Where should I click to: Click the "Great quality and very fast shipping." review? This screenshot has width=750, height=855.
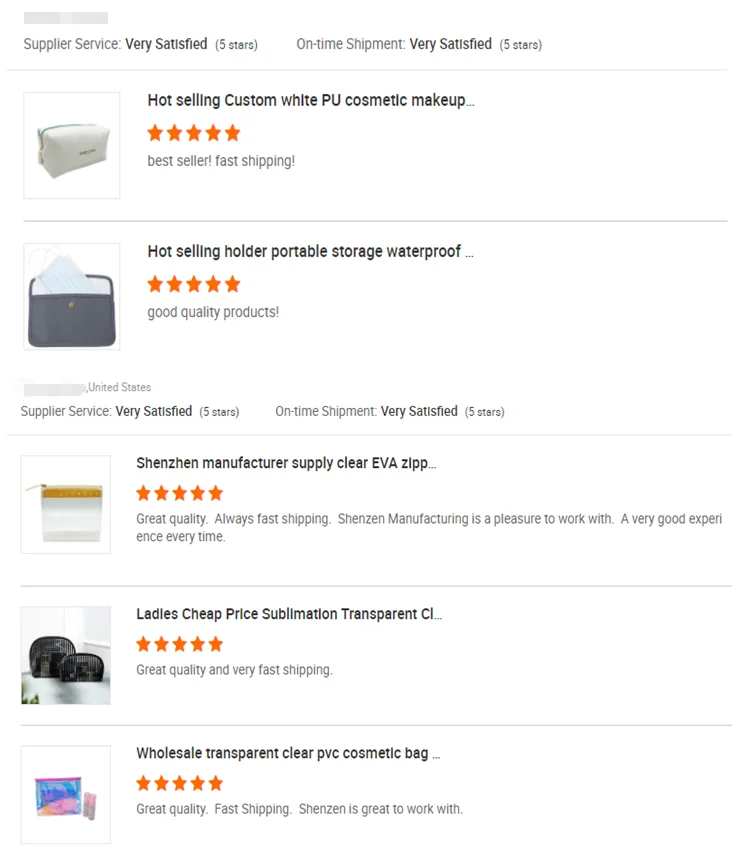(x=234, y=670)
